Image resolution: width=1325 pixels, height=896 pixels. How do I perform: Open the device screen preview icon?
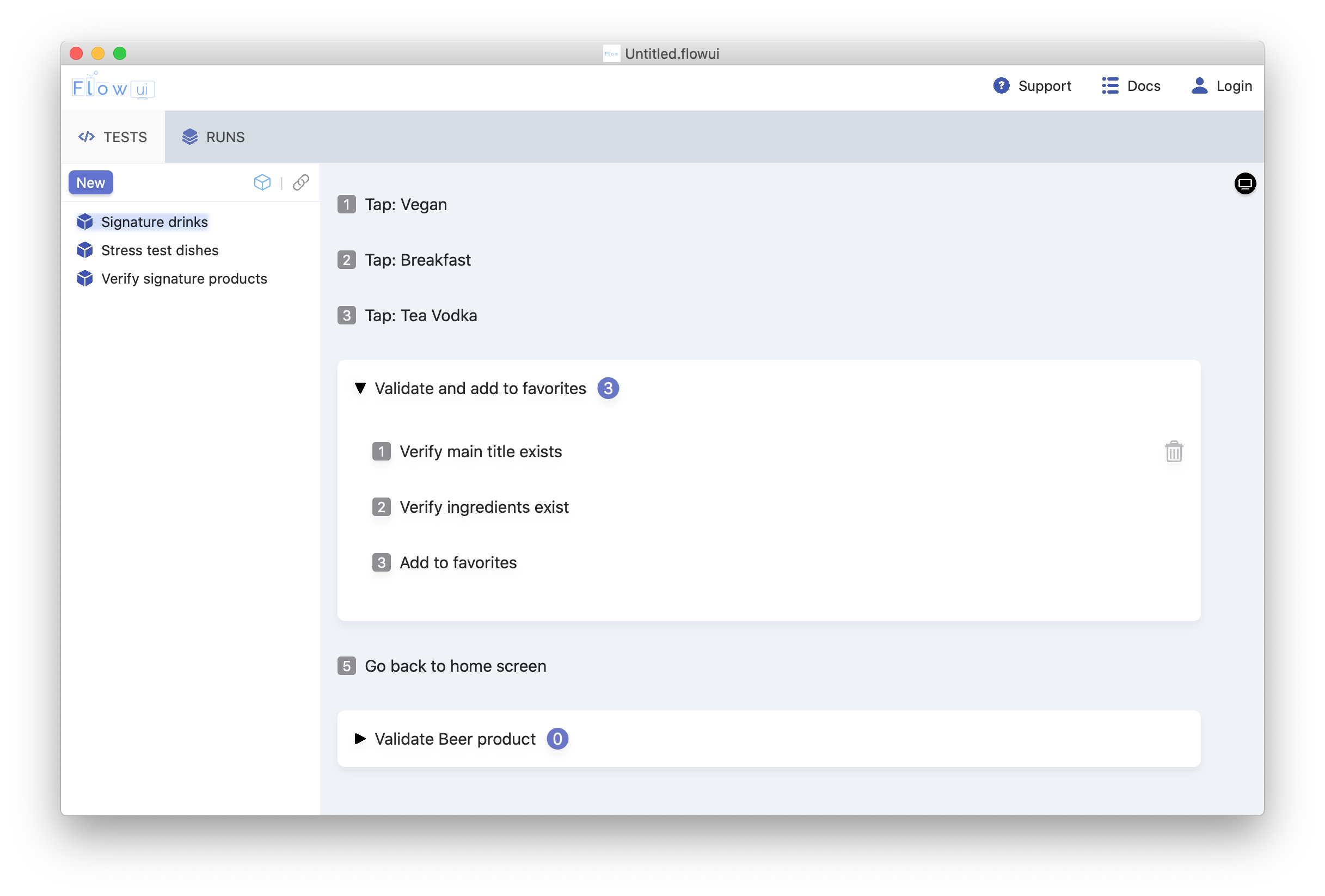coord(1244,183)
